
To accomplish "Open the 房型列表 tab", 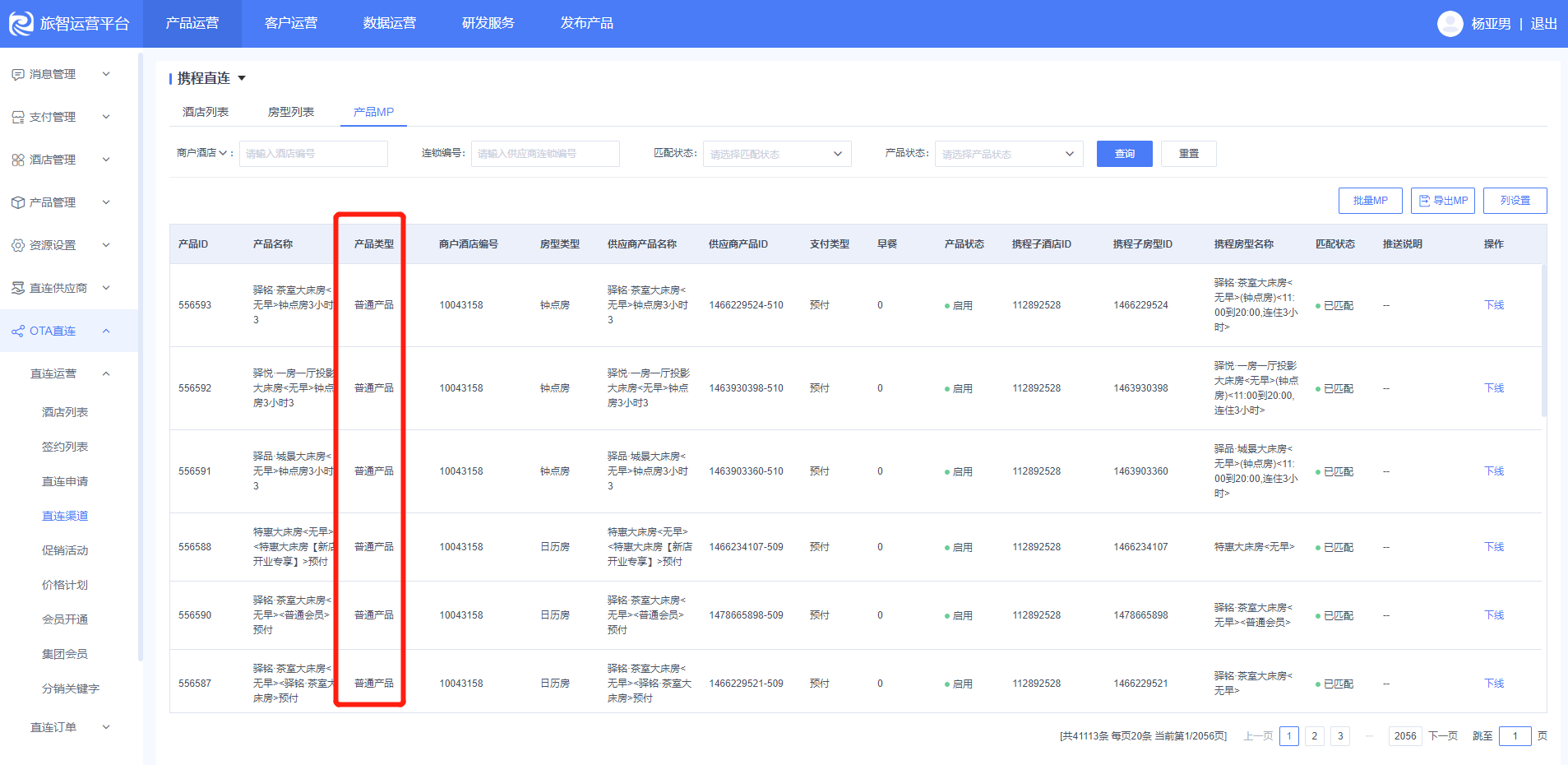I will click(291, 112).
